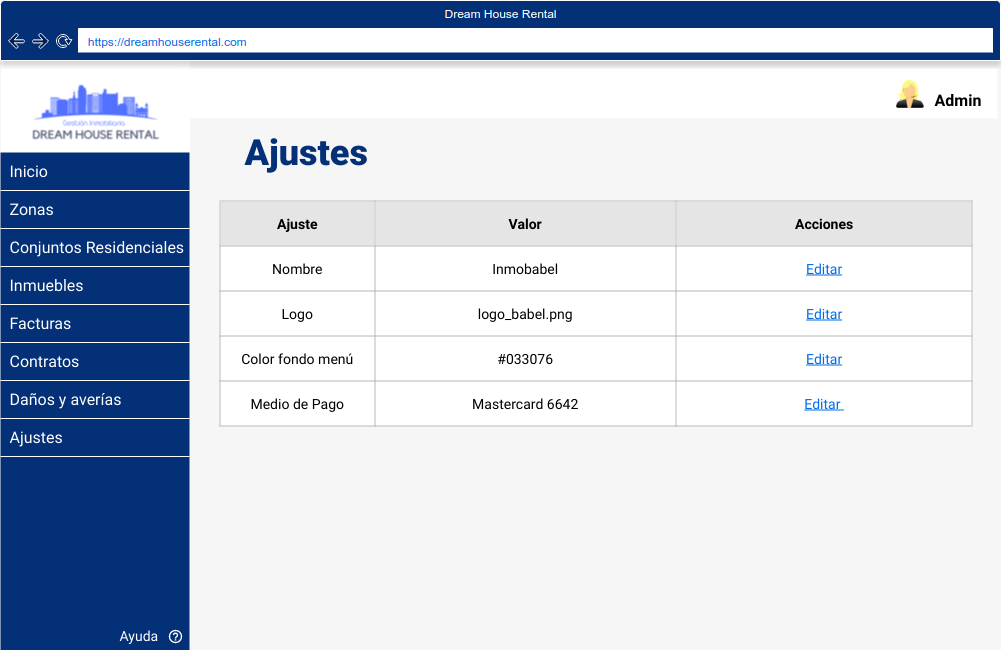The image size is (1001, 650).
Task: Edit the Color fondo menú value
Action: tap(823, 359)
